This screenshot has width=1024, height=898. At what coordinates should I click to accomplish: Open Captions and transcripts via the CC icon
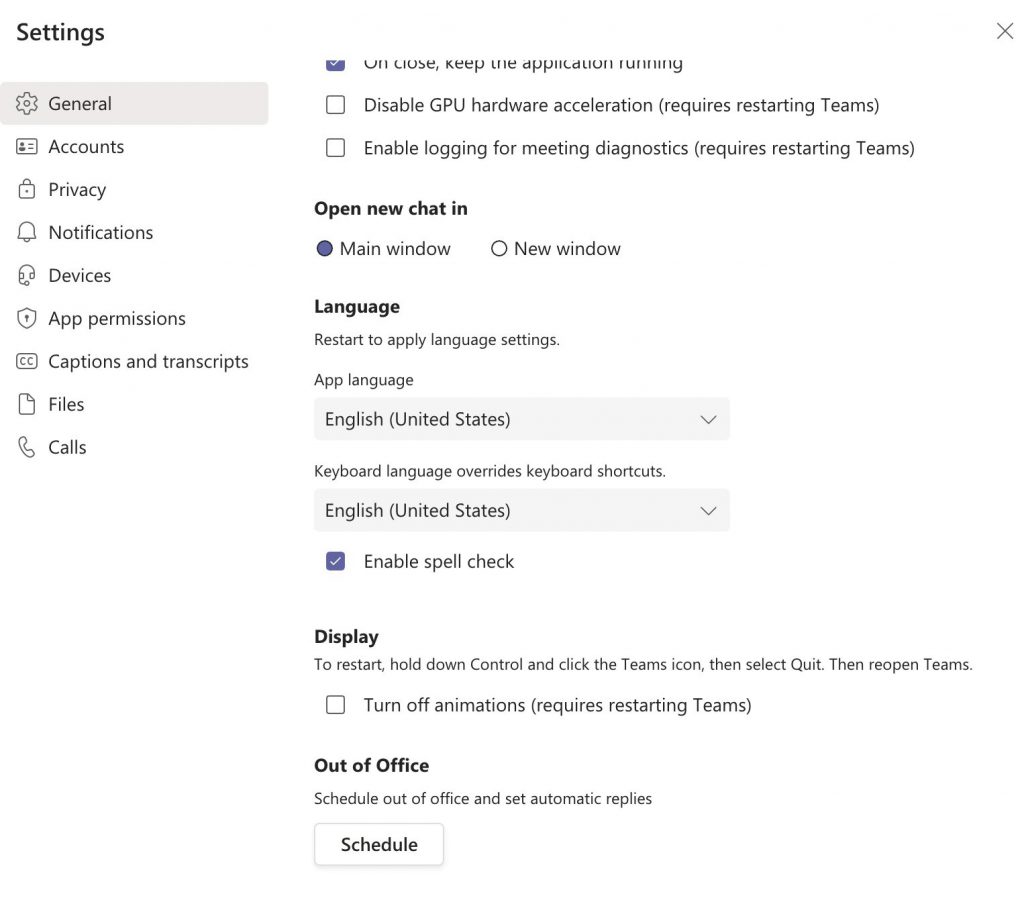click(28, 361)
